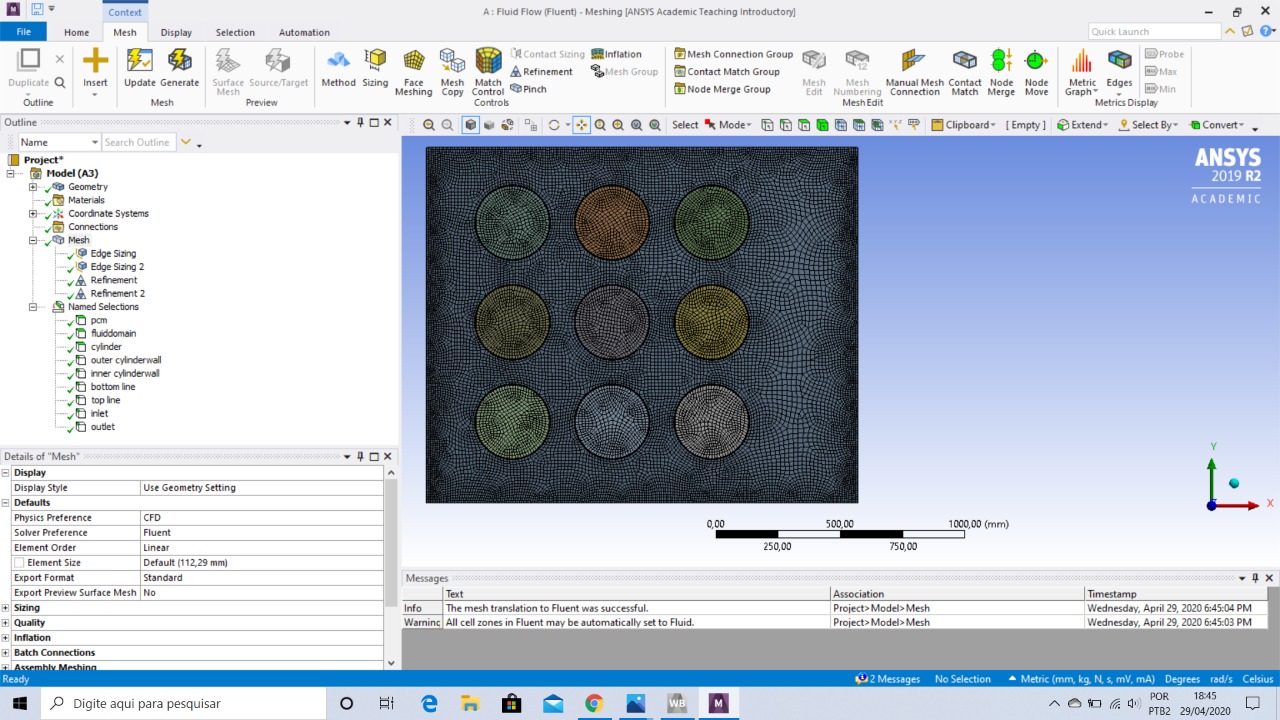The width and height of the screenshot is (1280, 720).
Task: Click in the Search Outline field
Action: point(138,143)
